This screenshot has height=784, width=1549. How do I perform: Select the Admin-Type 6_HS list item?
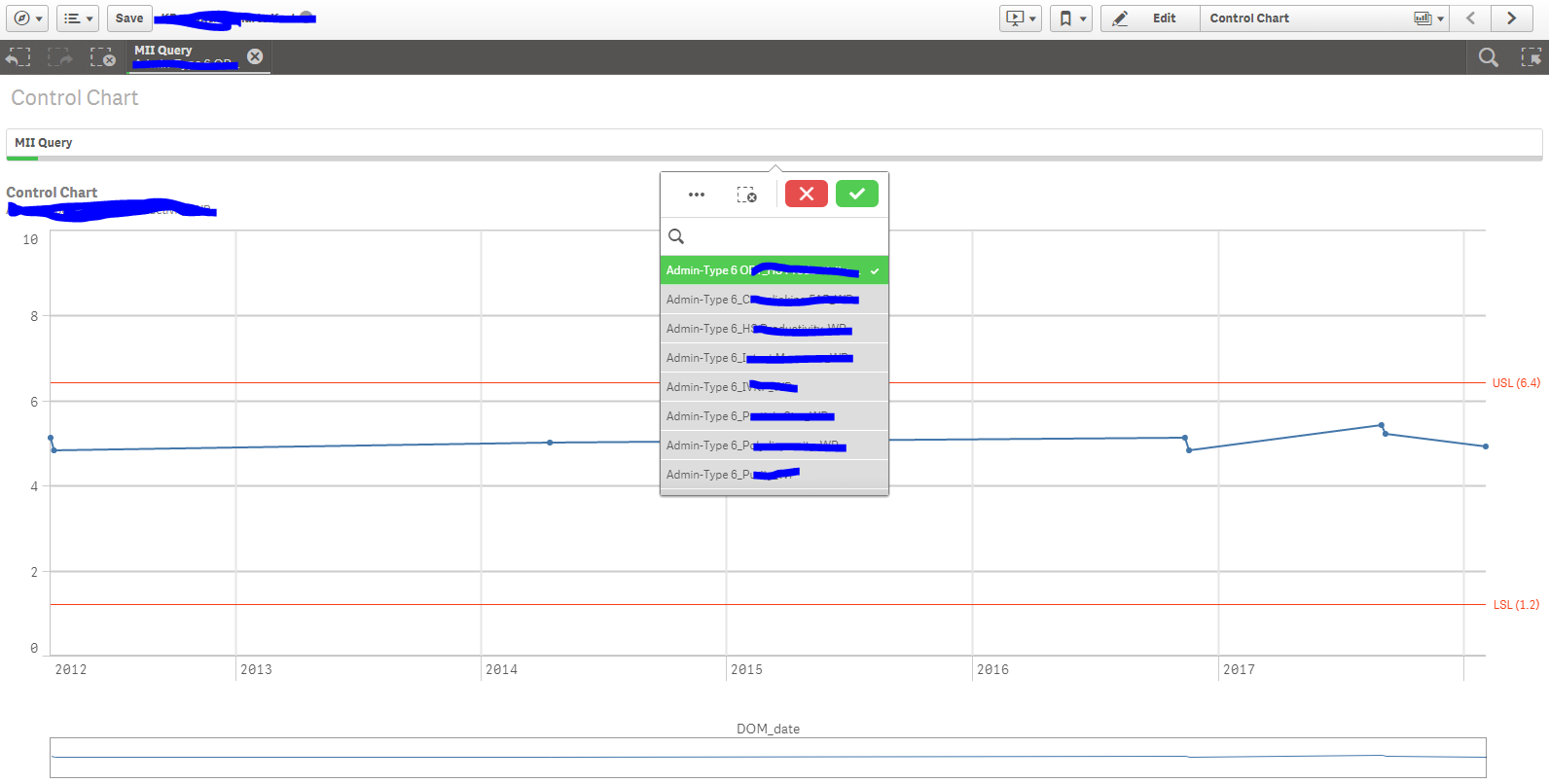(x=774, y=329)
